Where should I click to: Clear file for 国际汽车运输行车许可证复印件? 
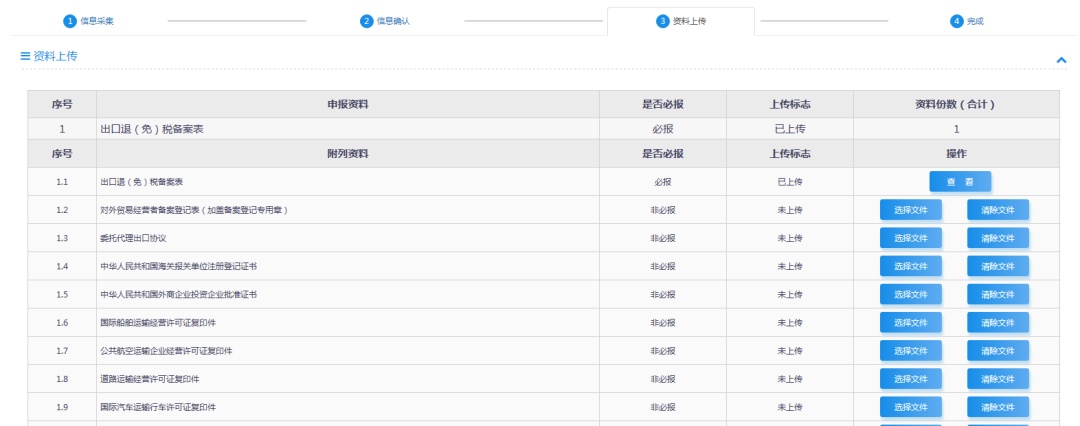click(x=997, y=407)
